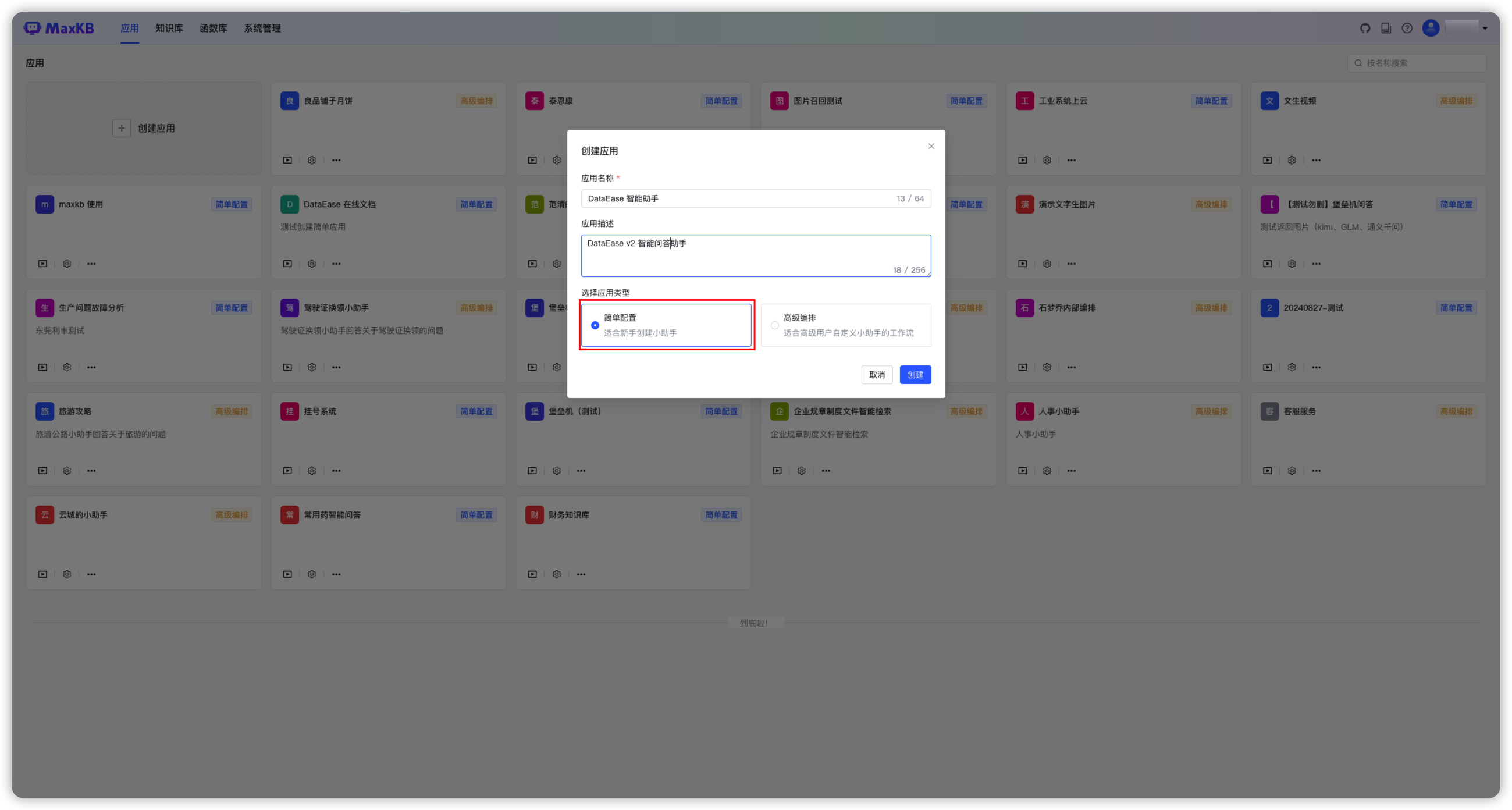
Task: Click settings gear on 客服服务 card
Action: click(1292, 471)
